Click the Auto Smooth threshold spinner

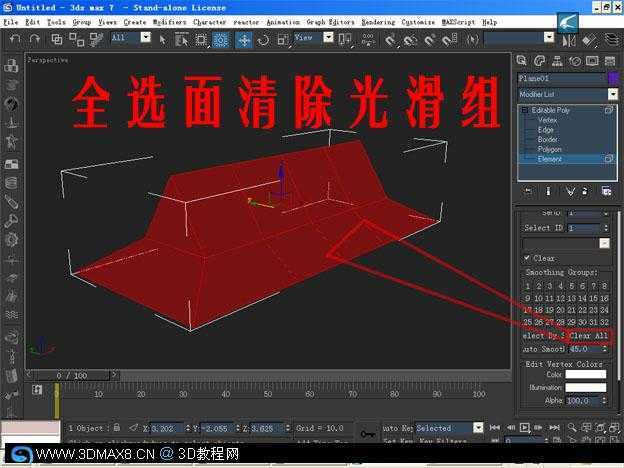click(605, 349)
